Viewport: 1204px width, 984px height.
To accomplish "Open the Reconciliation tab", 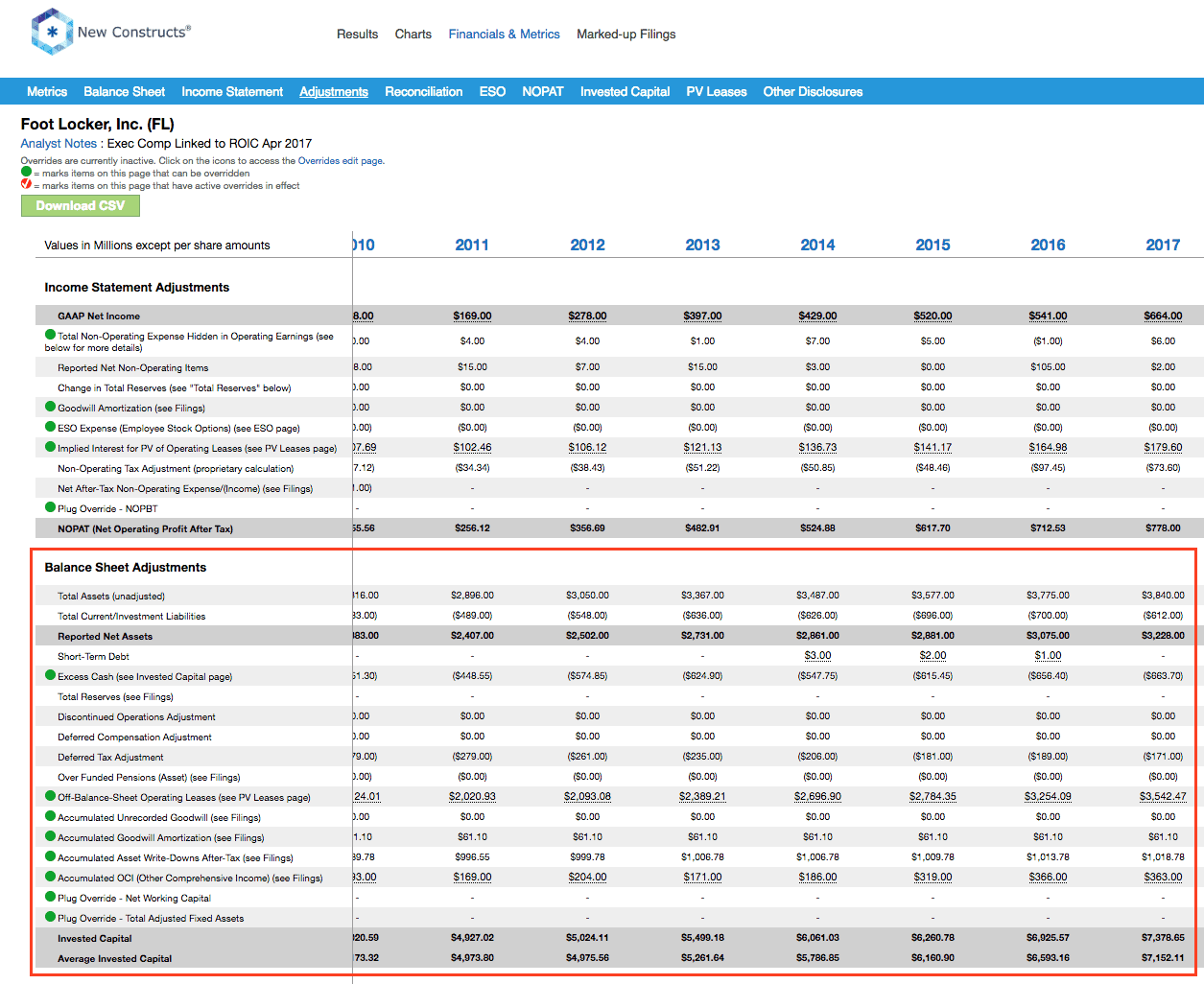I will click(424, 91).
